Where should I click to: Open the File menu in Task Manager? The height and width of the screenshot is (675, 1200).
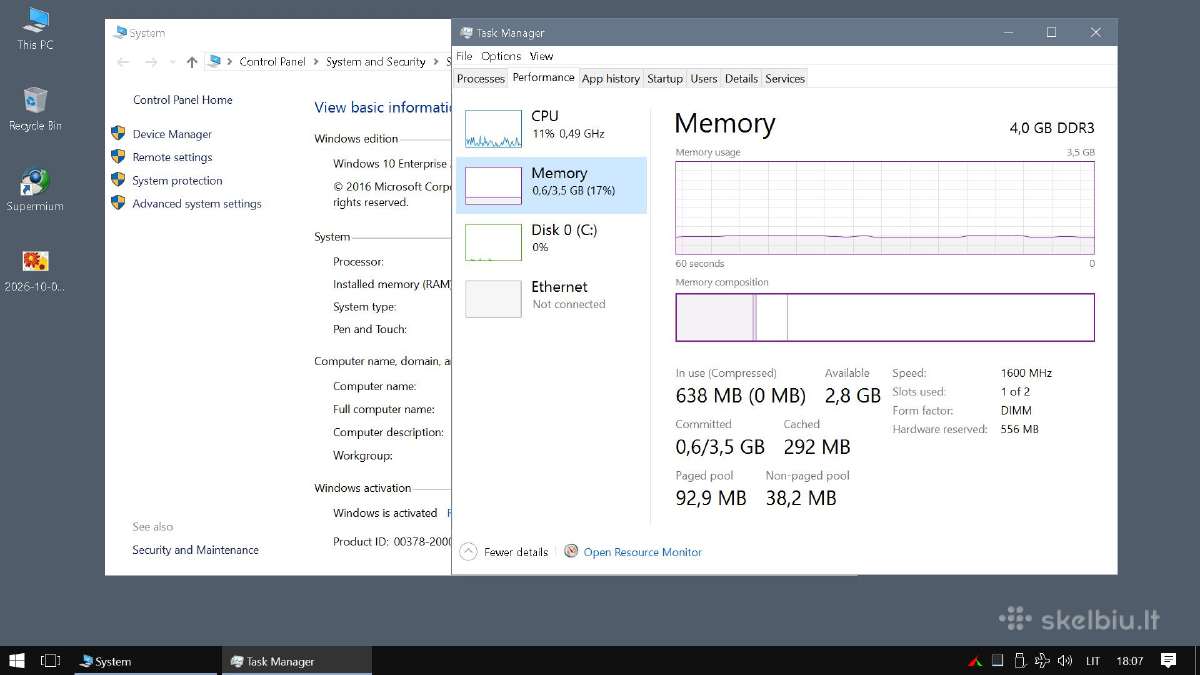coord(464,56)
